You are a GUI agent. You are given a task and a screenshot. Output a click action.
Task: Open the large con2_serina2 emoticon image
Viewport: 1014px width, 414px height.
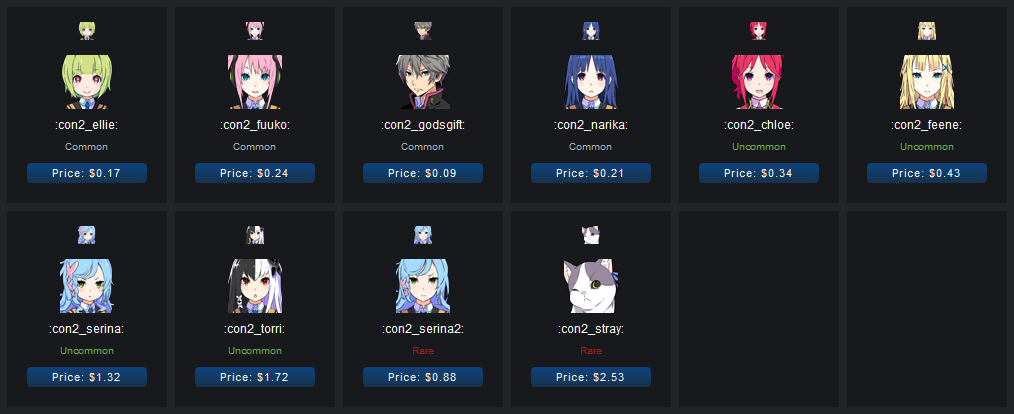423,286
